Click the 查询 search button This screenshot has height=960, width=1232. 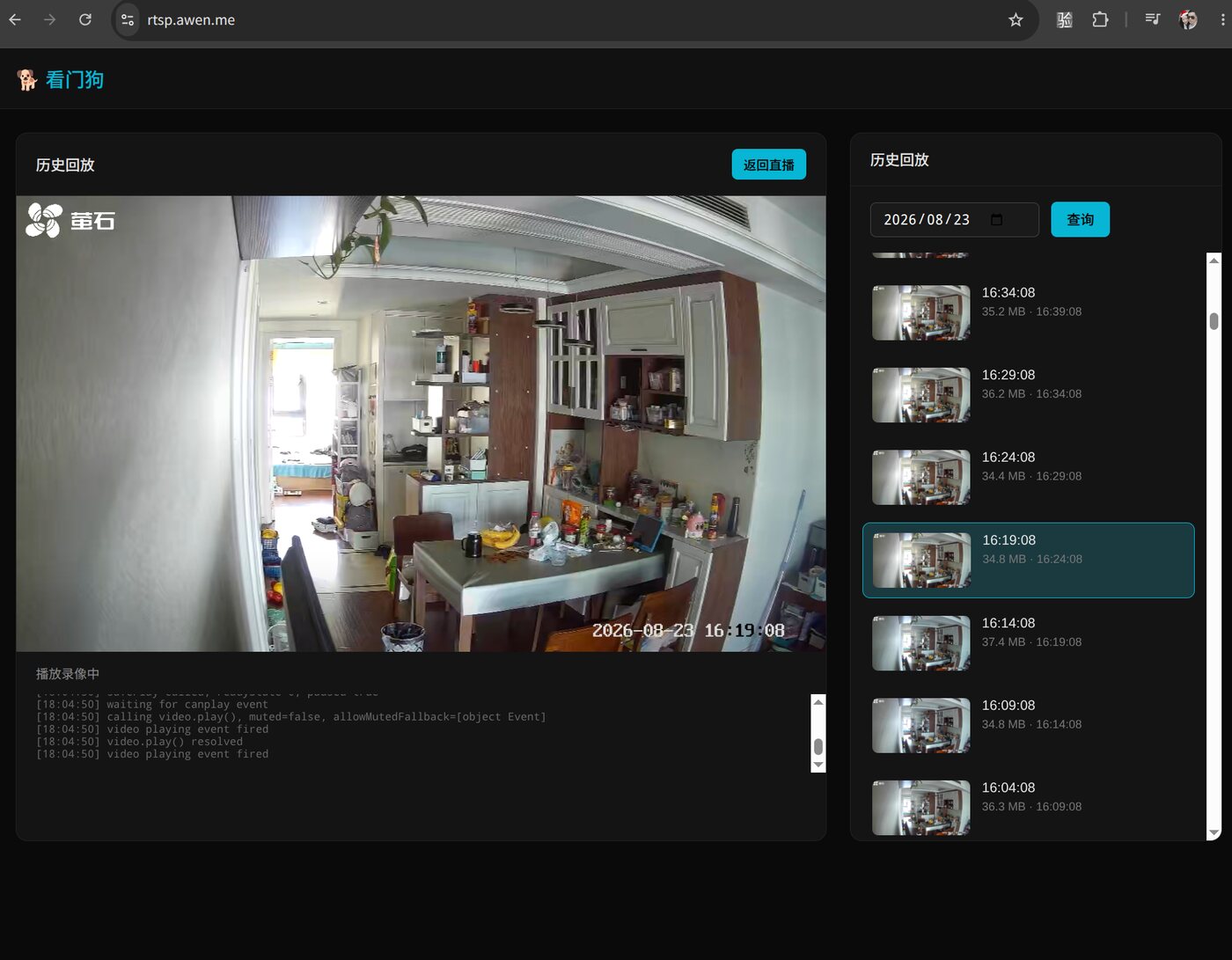tap(1080, 220)
